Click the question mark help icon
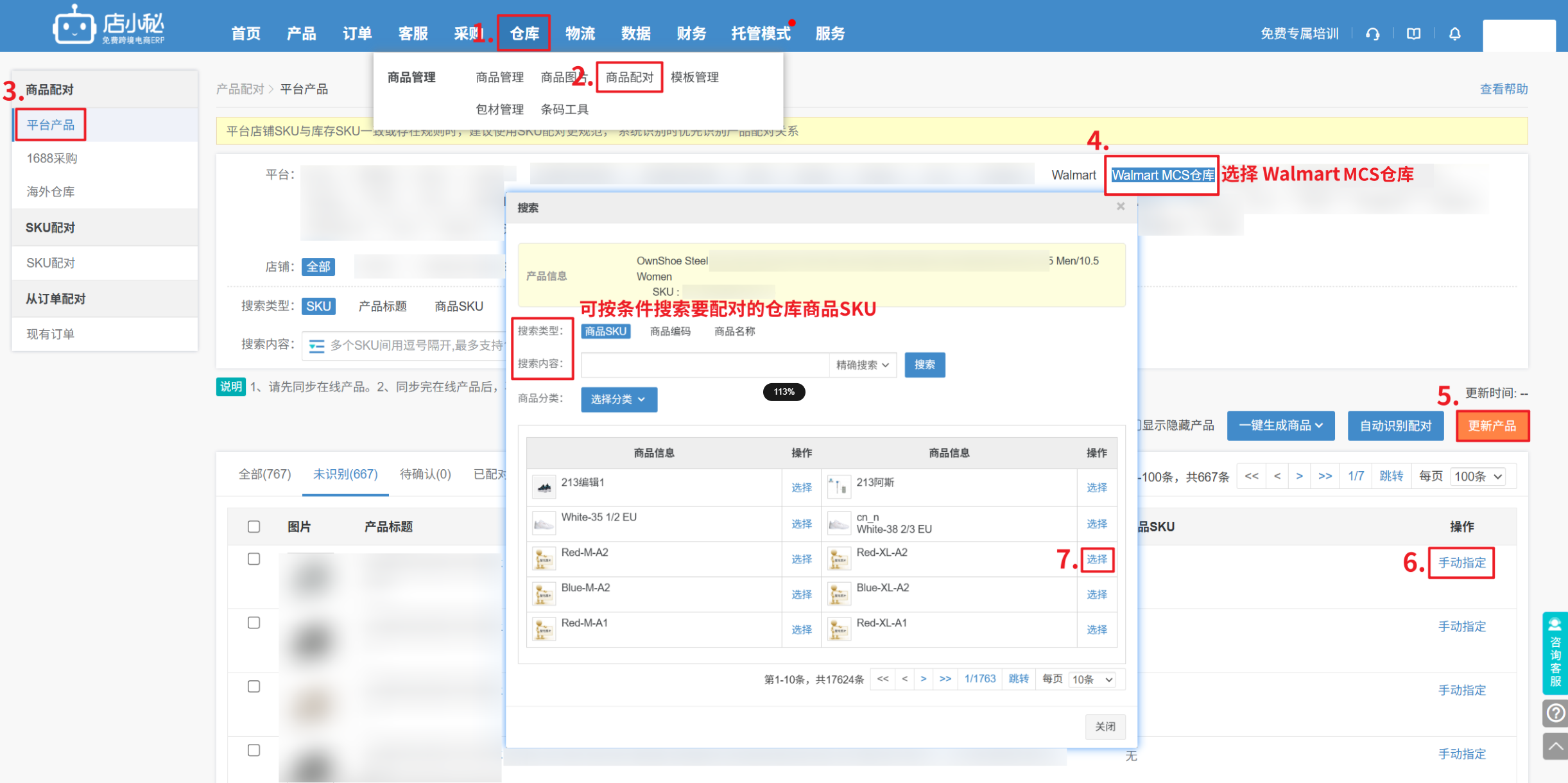 (1555, 712)
